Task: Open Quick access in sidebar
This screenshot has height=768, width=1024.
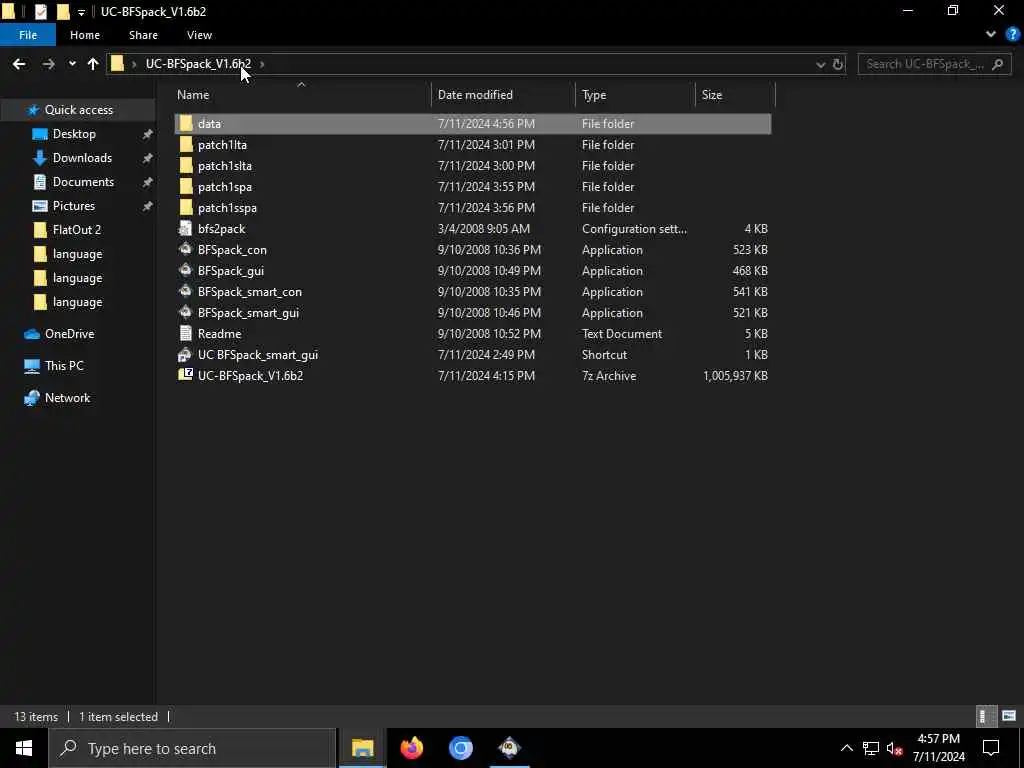Action: click(78, 110)
